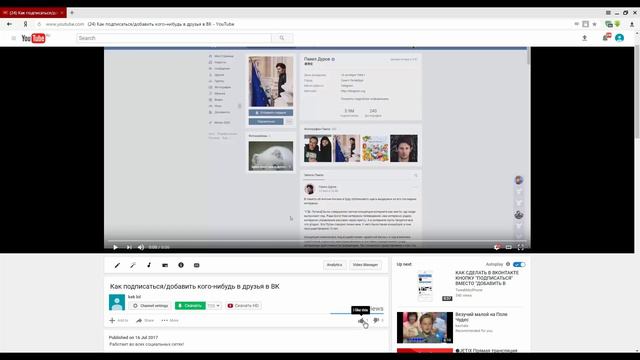Open browser profile icon in toolbar

[632, 24]
